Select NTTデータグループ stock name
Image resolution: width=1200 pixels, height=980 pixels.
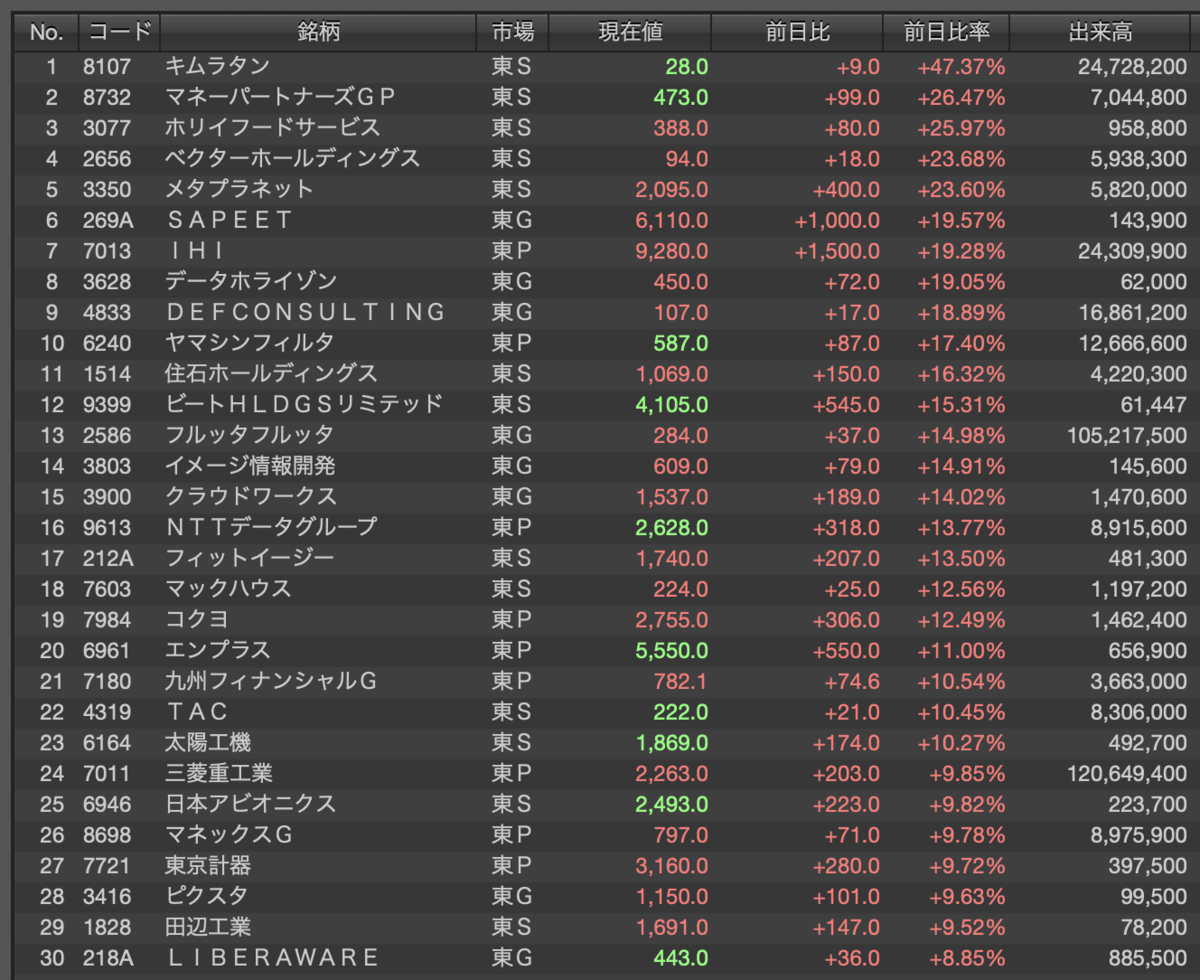click(x=271, y=526)
